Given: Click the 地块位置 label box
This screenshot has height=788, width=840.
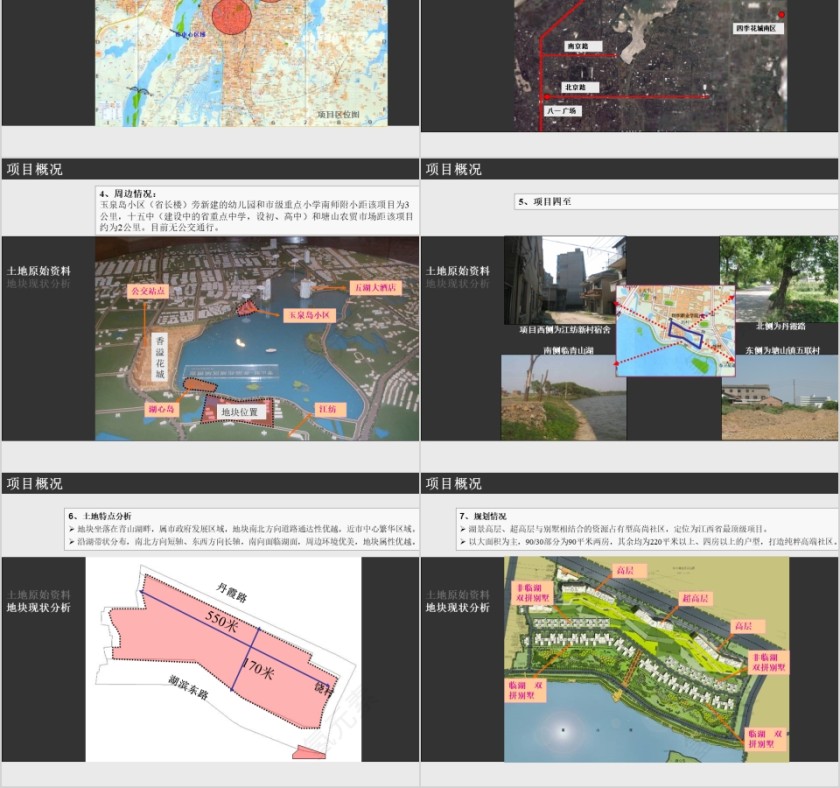Looking at the screenshot, I should click(239, 411).
